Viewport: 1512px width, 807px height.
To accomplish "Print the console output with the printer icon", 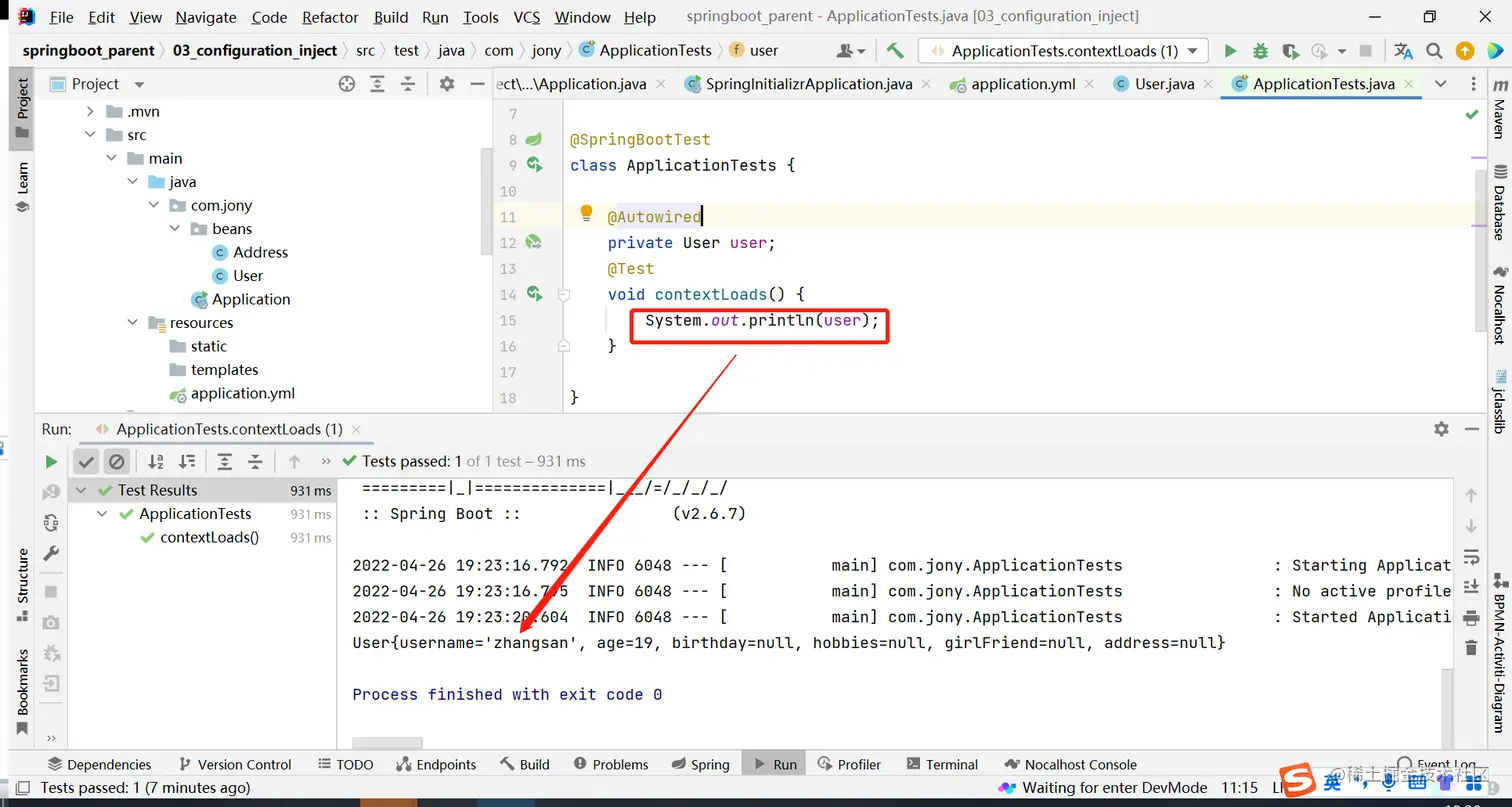I will pos(1471,617).
